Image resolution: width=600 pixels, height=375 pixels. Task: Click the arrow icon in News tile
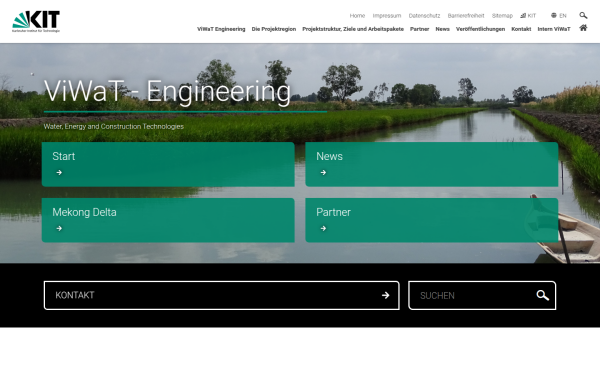tap(323, 173)
